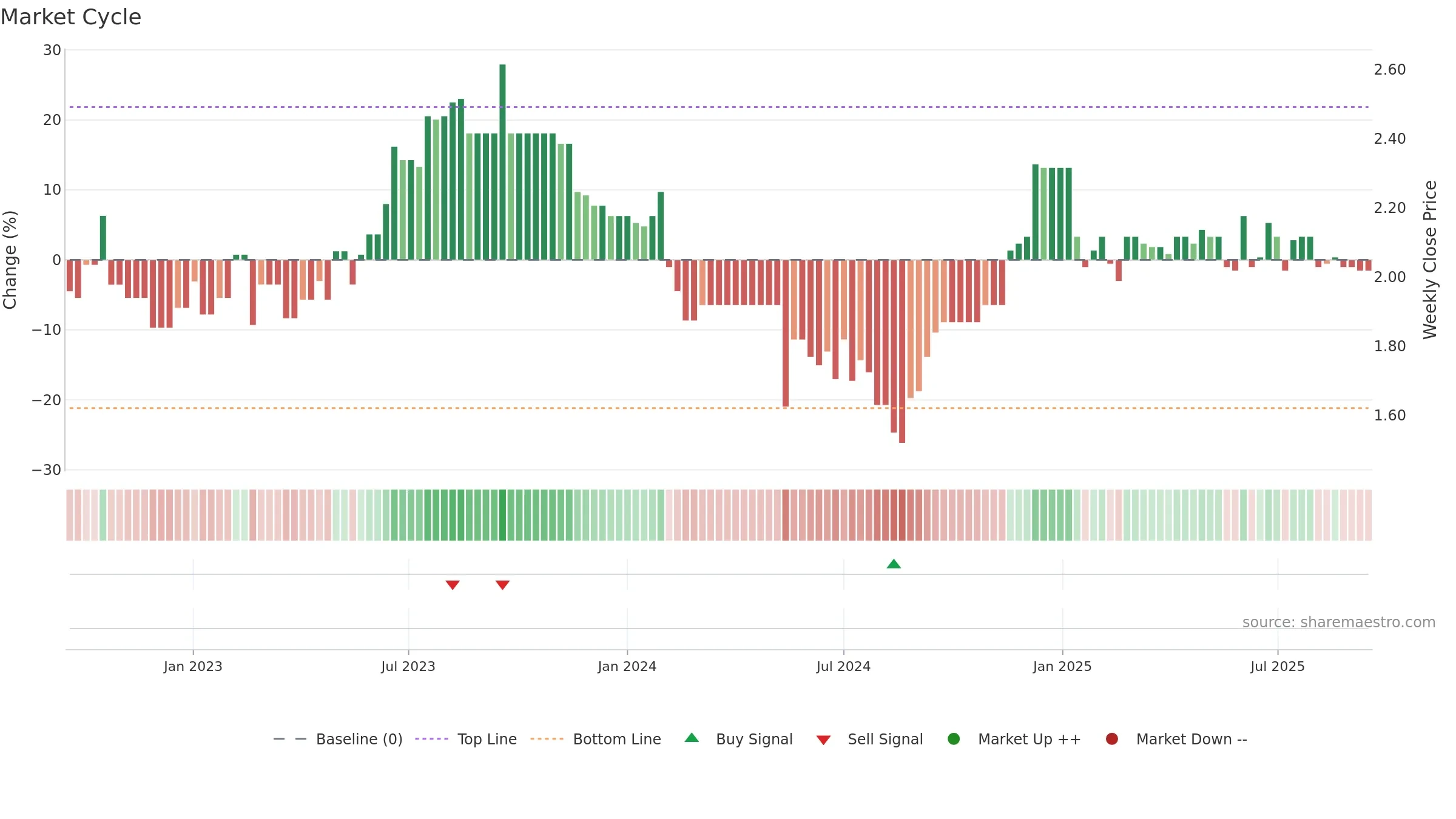Click the 'Market Cycle' chart title
This screenshot has height=819, width=1456.
pyautogui.click(x=71, y=17)
